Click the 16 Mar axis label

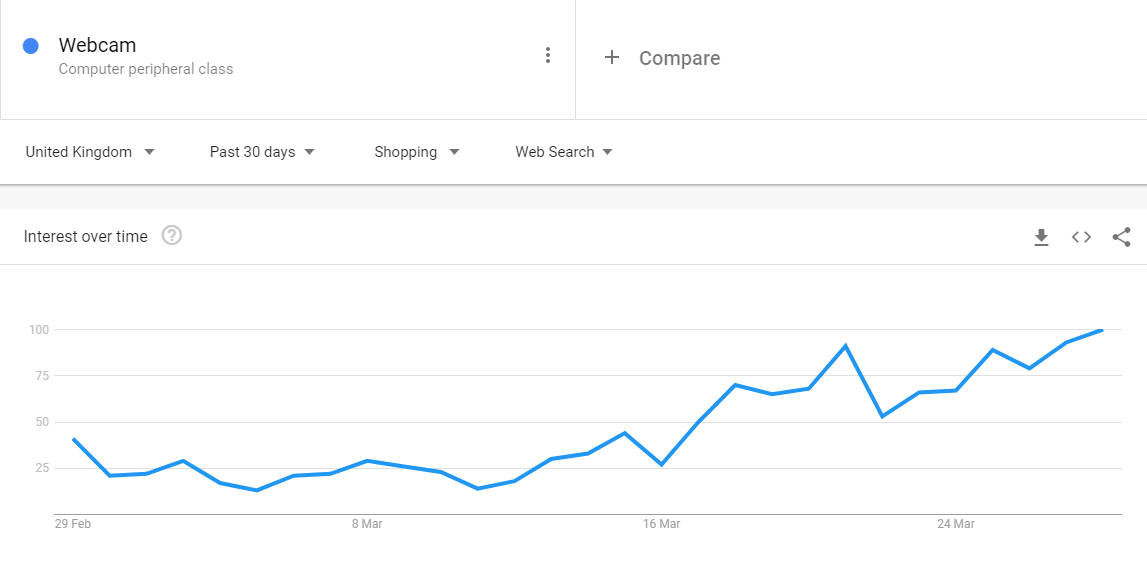[x=661, y=524]
